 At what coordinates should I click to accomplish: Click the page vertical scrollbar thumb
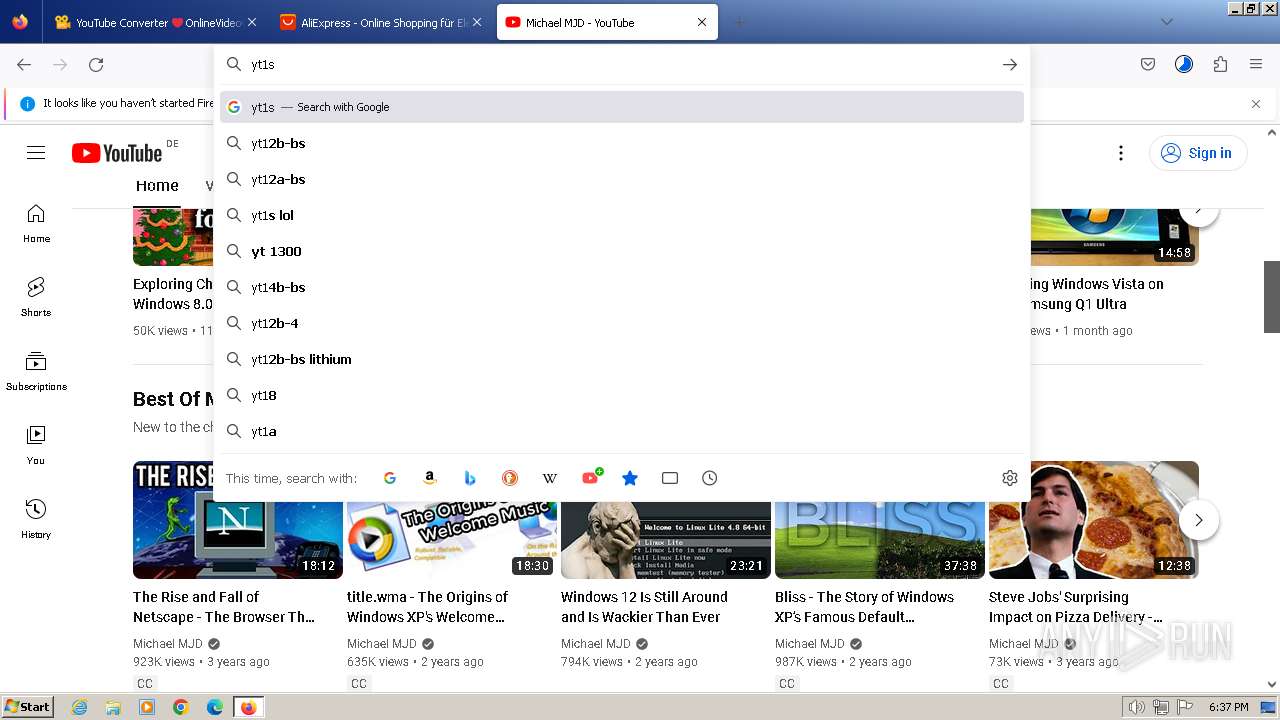(x=1272, y=296)
